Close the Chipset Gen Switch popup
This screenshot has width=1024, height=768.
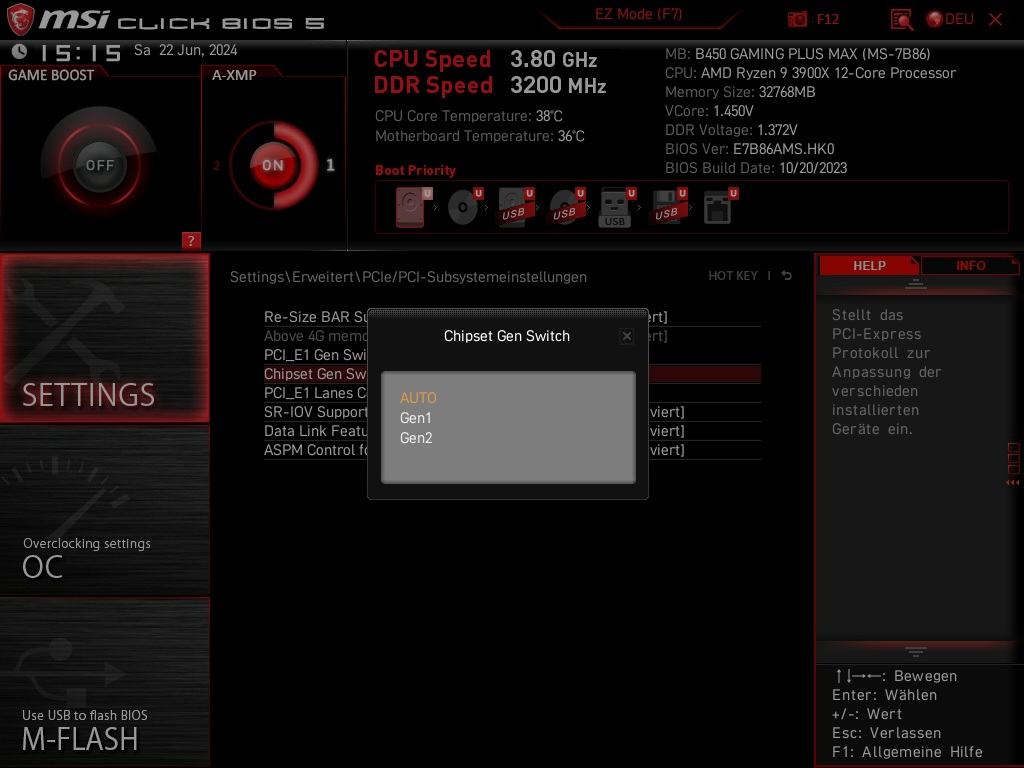(x=626, y=336)
